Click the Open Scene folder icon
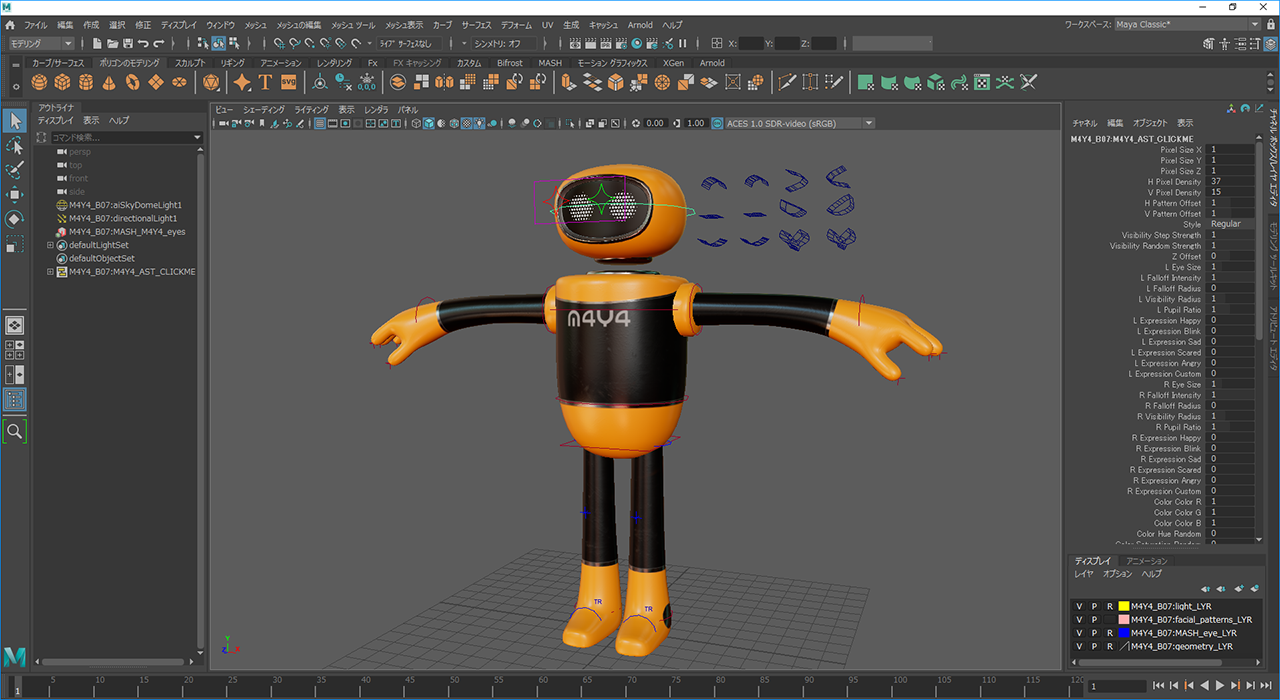This screenshot has width=1280, height=700. 113,43
